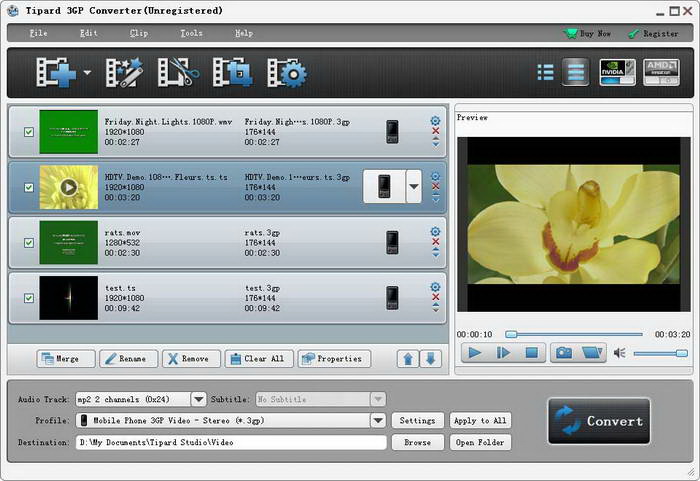Take a snapshot with camera icon
The height and width of the screenshot is (481, 700).
[563, 352]
